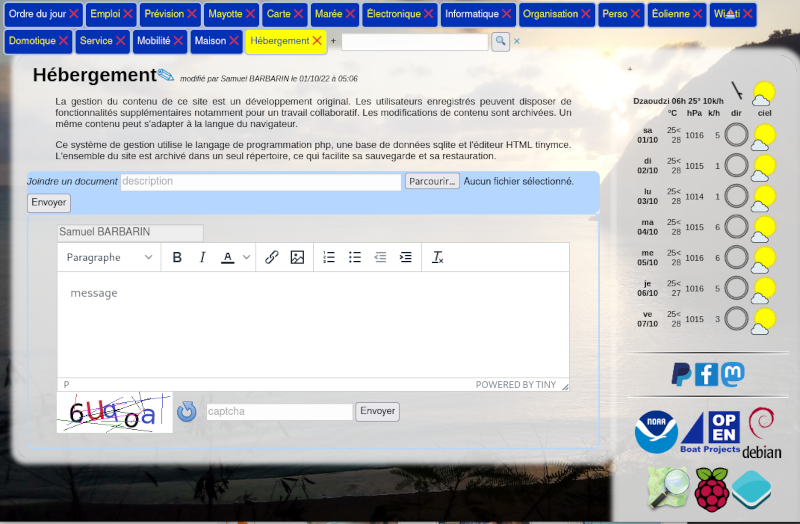The width and height of the screenshot is (800, 524).
Task: Open the Mastodon icon link
Action: click(733, 374)
